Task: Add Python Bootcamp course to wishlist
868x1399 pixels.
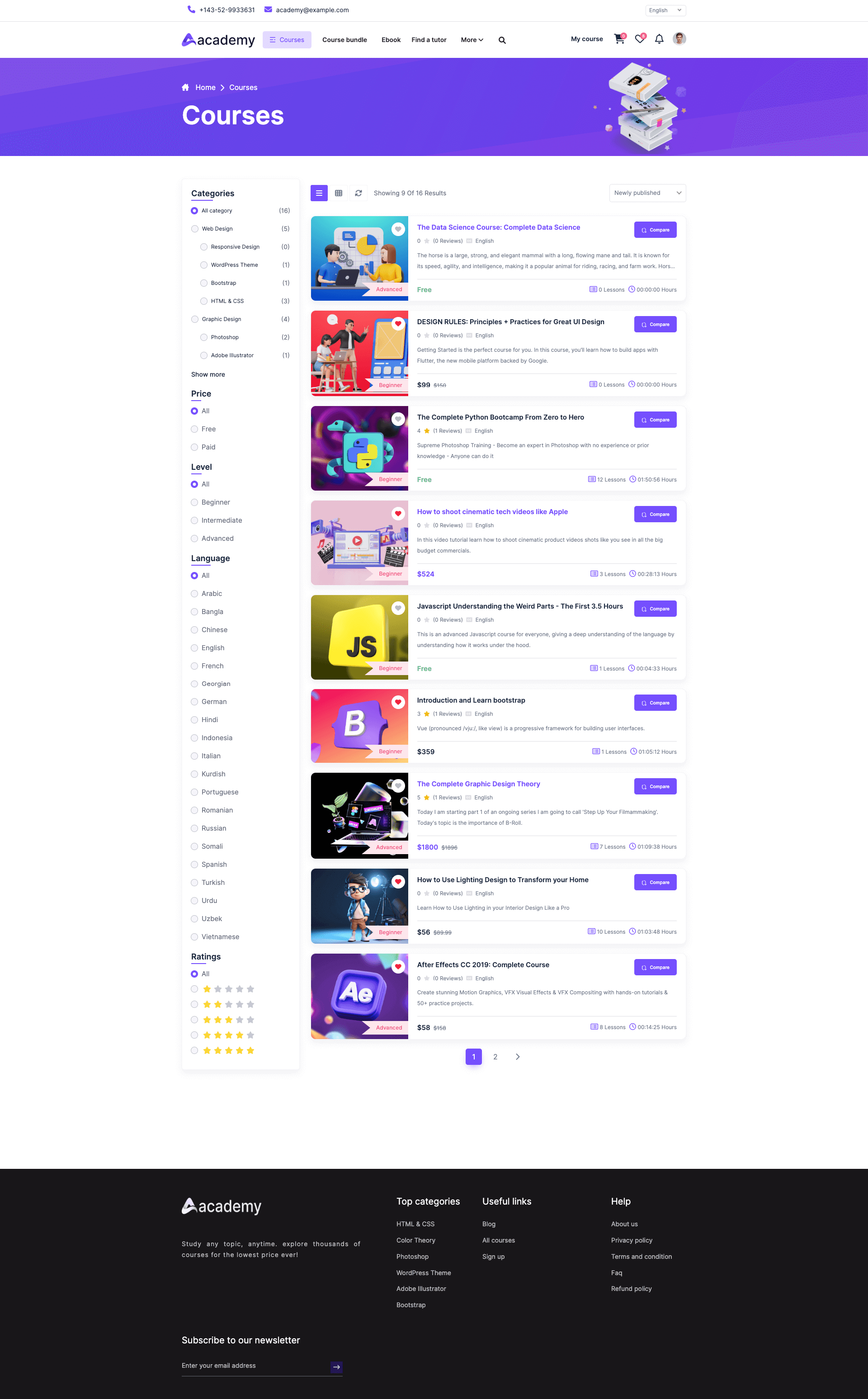Action: 398,419
